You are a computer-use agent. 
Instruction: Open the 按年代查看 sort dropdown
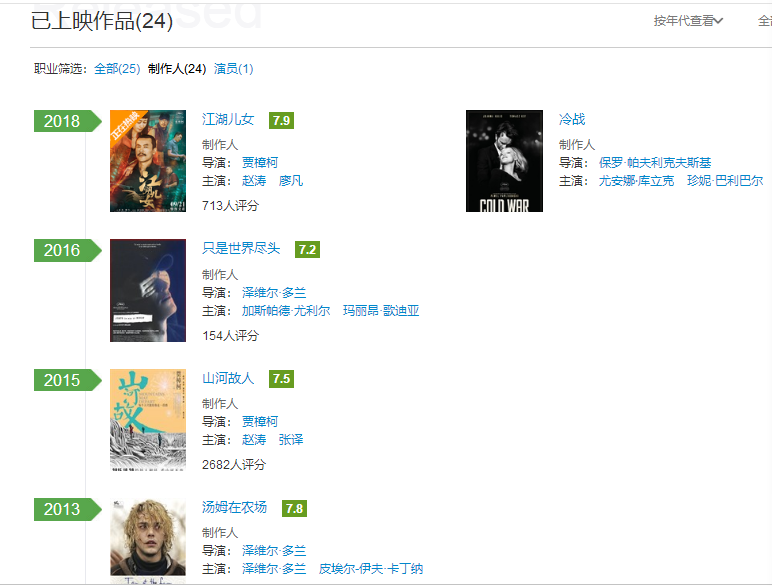pos(688,21)
